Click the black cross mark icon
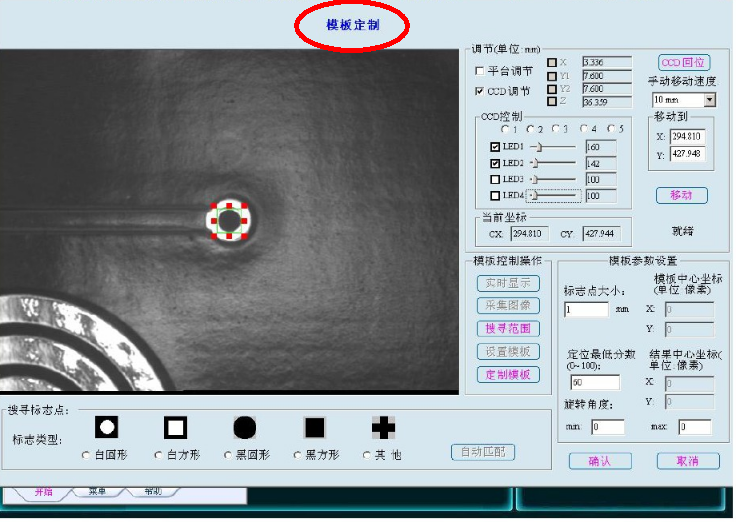 383,427
